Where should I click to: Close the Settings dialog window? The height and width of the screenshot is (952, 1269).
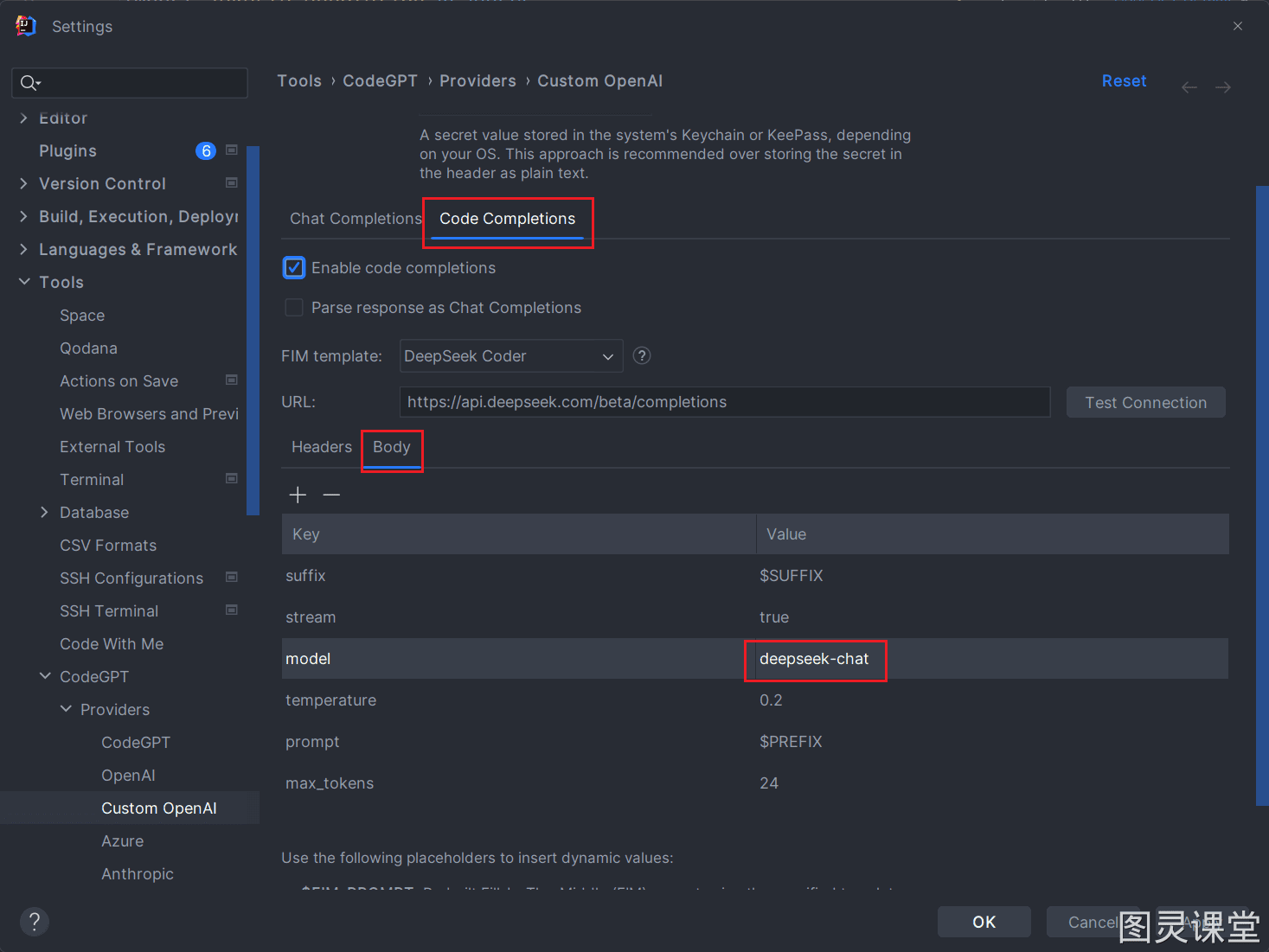(1238, 26)
